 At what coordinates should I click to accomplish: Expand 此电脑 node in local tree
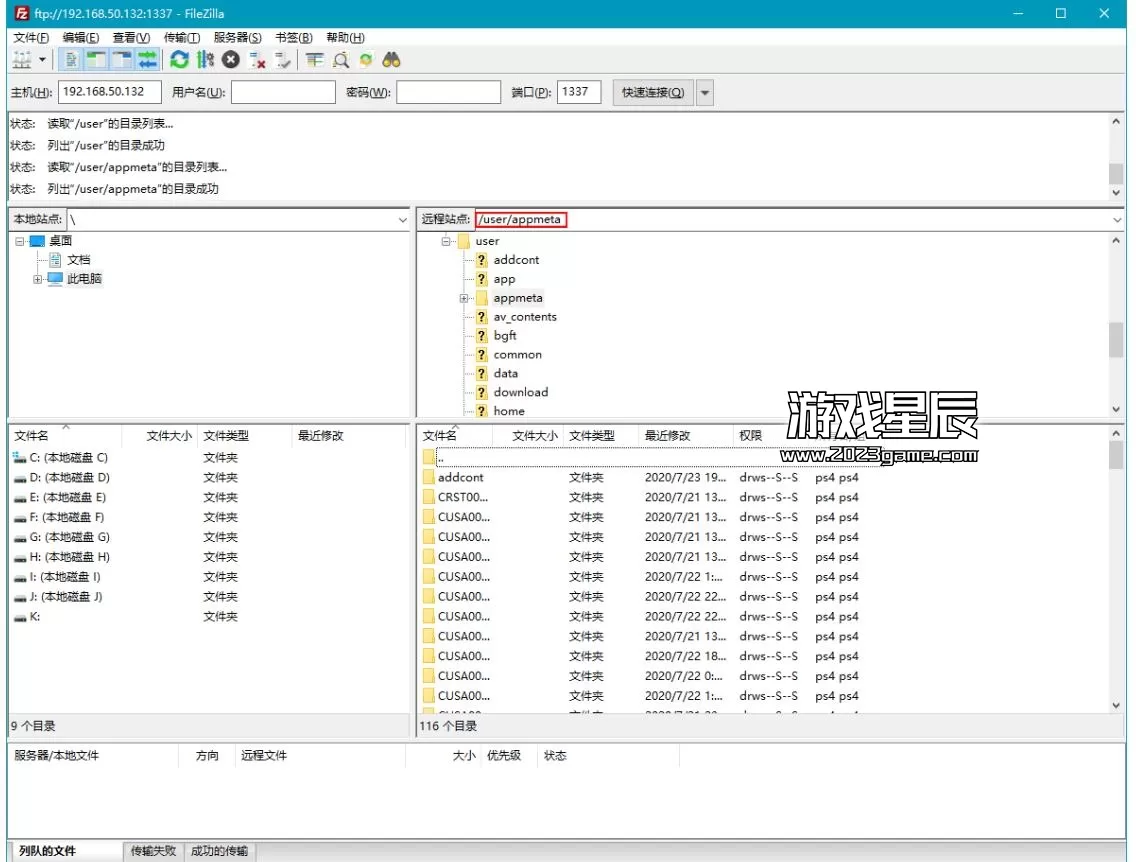point(37,279)
